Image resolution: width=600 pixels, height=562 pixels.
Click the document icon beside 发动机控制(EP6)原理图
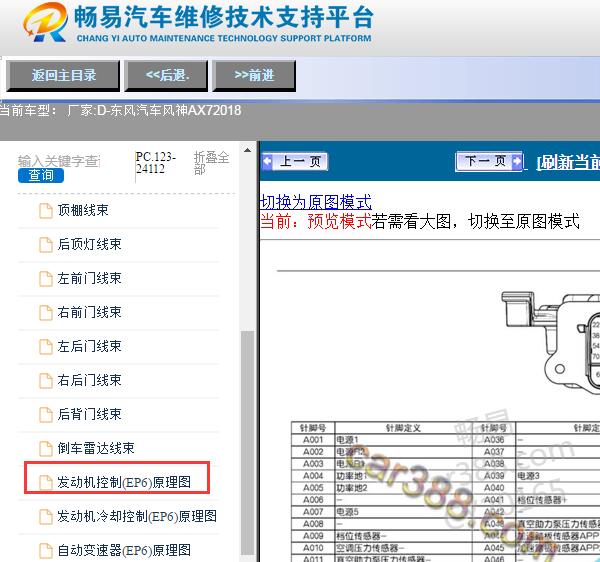[46, 483]
